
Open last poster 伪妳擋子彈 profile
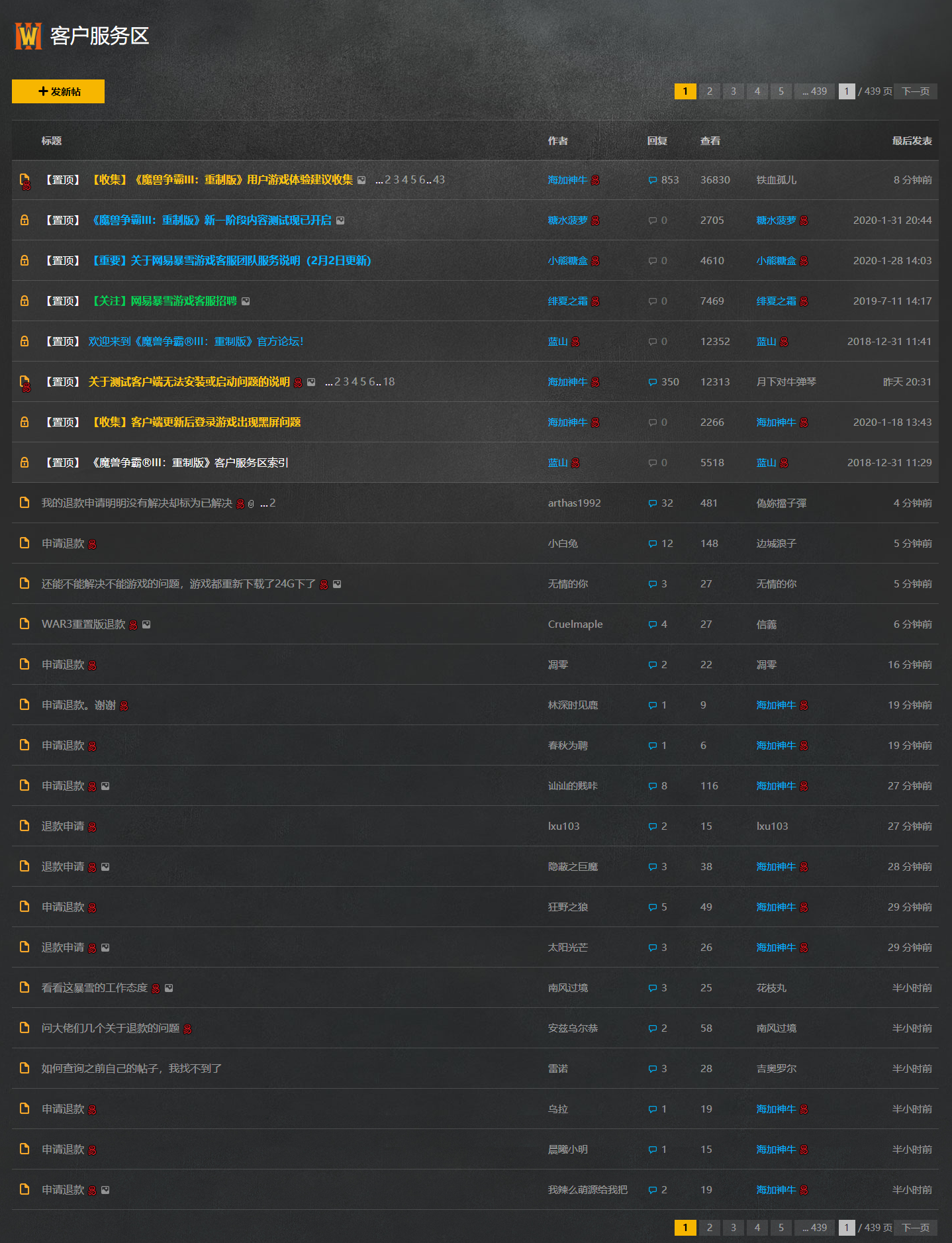point(781,503)
